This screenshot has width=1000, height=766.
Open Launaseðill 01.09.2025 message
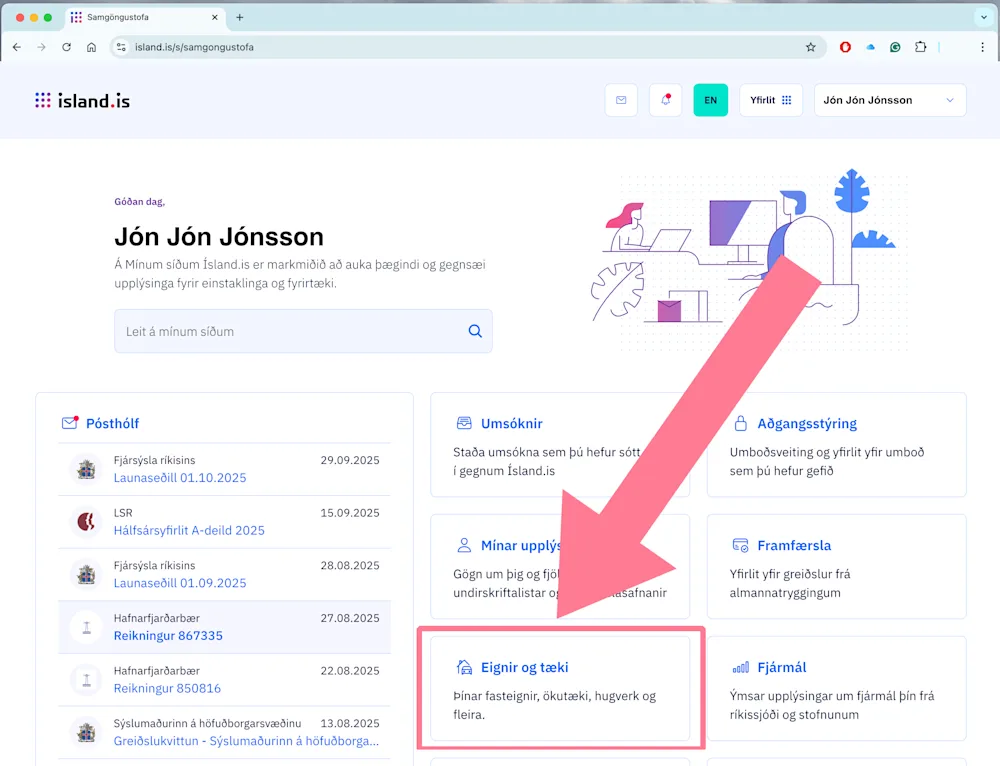click(x=180, y=583)
